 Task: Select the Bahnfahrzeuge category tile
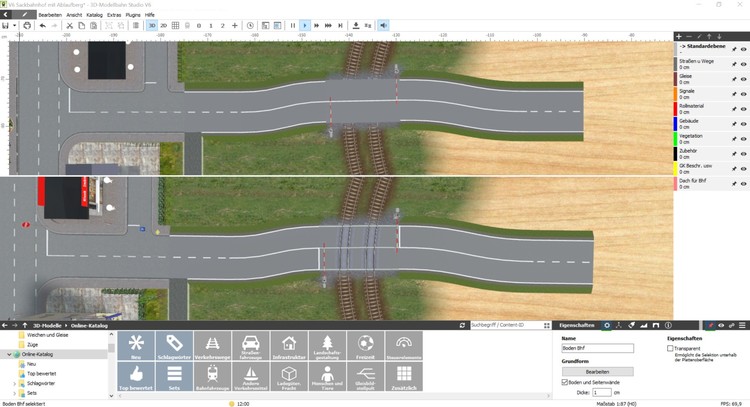click(x=213, y=376)
